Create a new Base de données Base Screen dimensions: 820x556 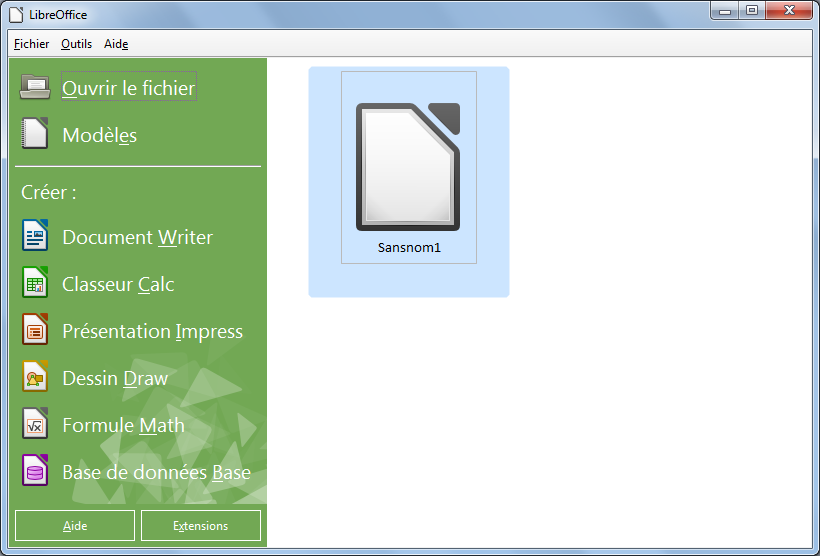point(156,472)
